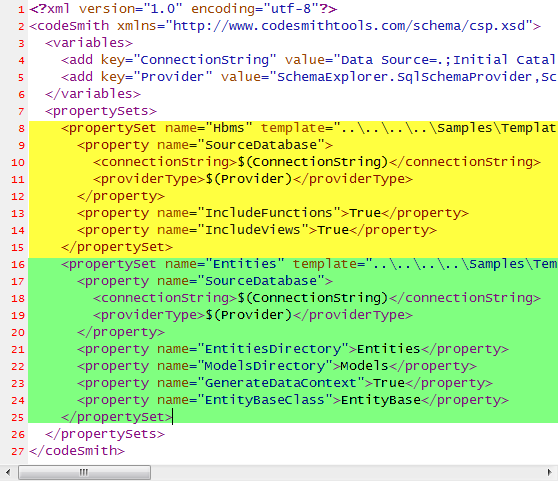Click the codesmithtools.com schema URL

[x=349, y=26]
